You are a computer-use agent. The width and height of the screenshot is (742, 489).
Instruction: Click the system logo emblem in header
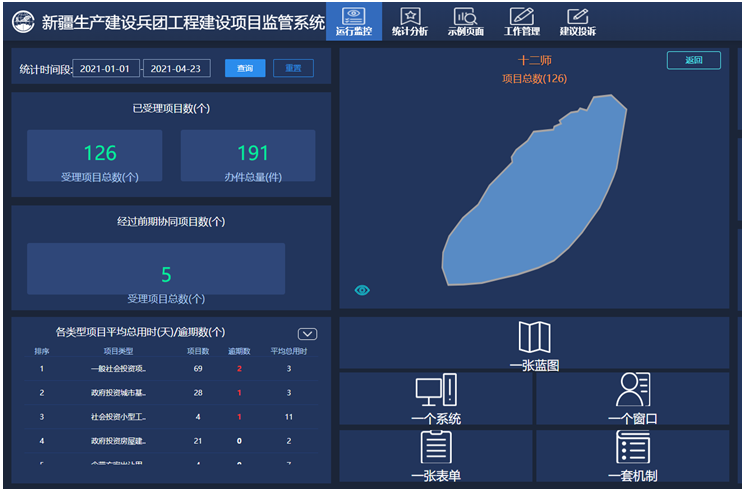[x=22, y=21]
